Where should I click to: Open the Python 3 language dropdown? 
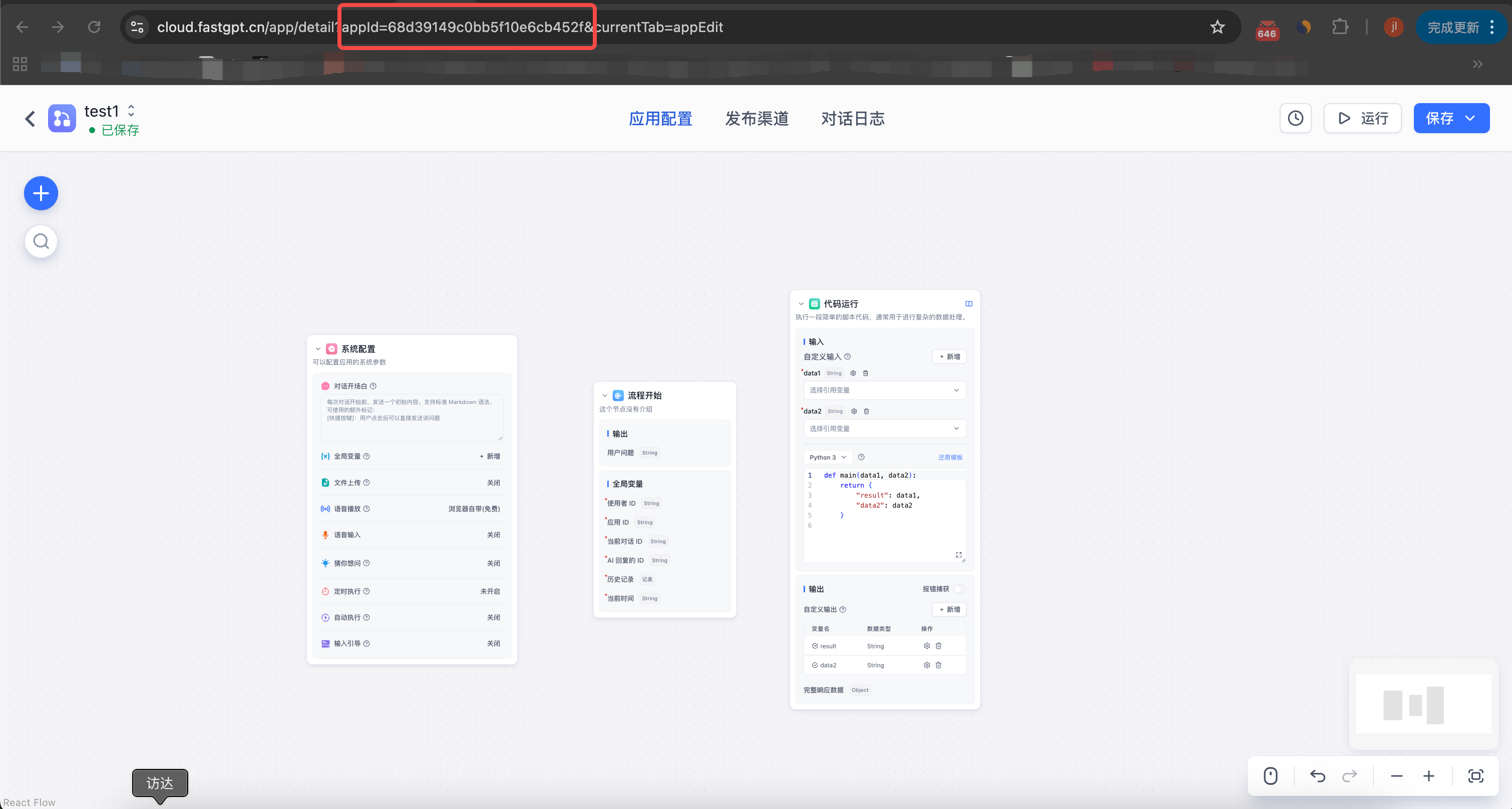(827, 458)
